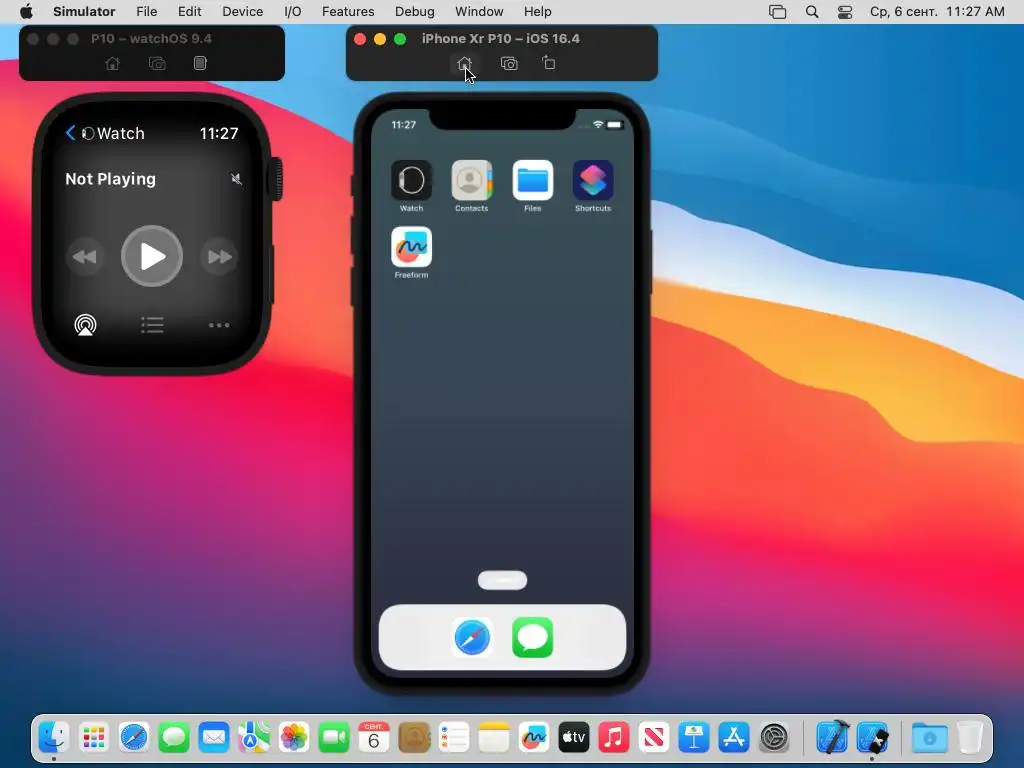Tap the fast-forward button on the watch
The image size is (1024, 768).
click(219, 257)
